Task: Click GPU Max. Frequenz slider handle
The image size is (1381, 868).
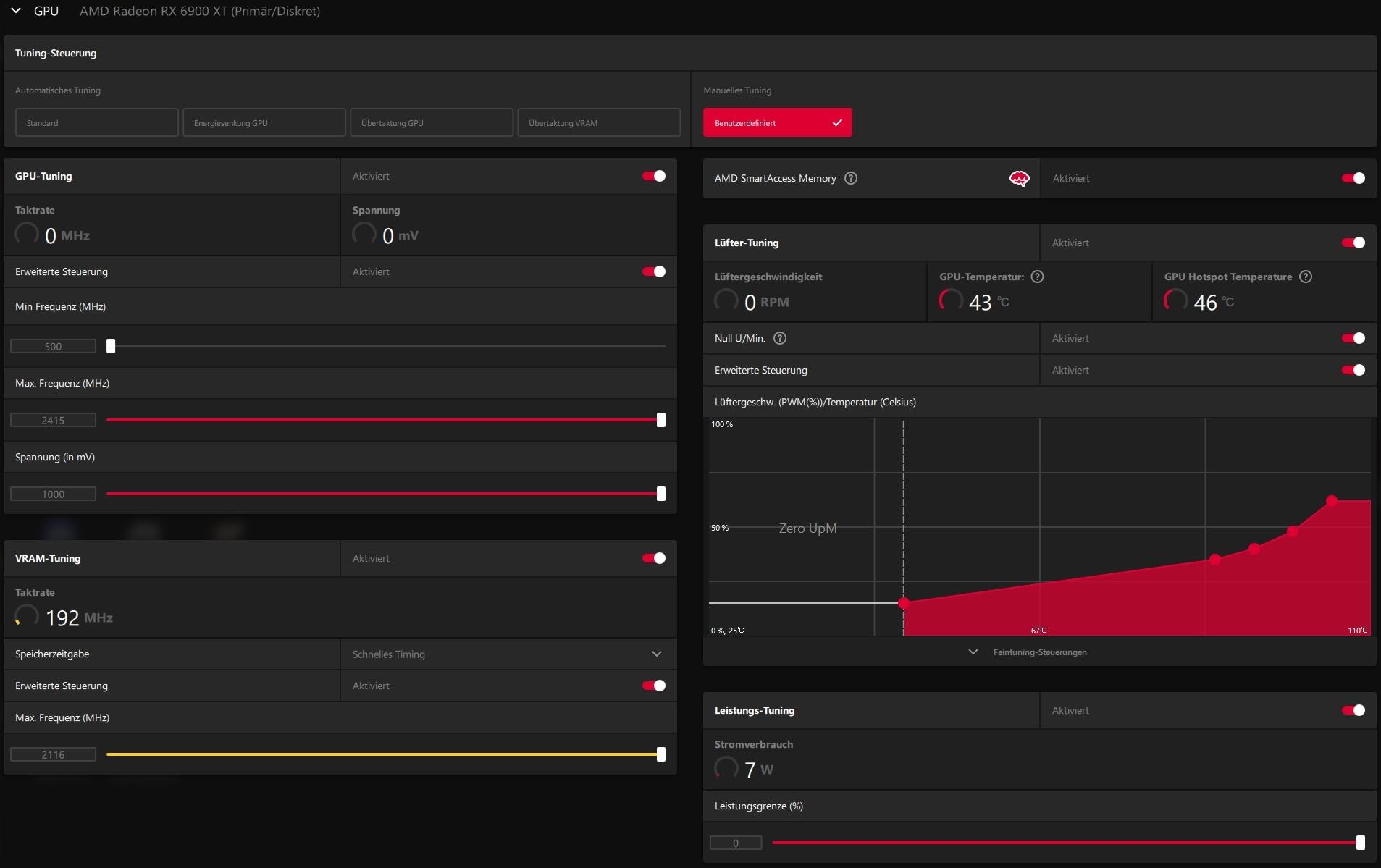Action: pyautogui.click(x=661, y=420)
